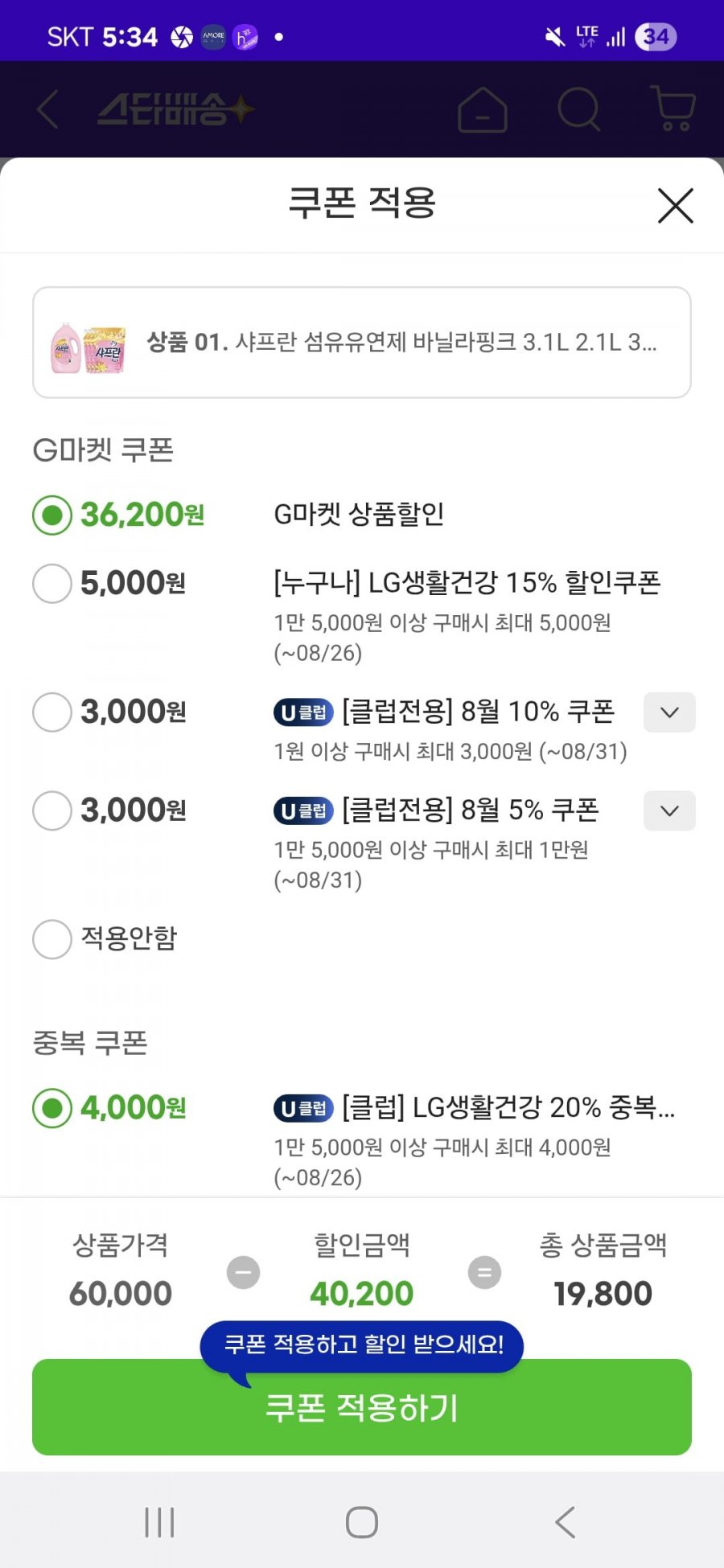The height and width of the screenshot is (1568, 724).
Task: Toggle the 4,000원 중복 쿠폰 radio
Action: (52, 1108)
